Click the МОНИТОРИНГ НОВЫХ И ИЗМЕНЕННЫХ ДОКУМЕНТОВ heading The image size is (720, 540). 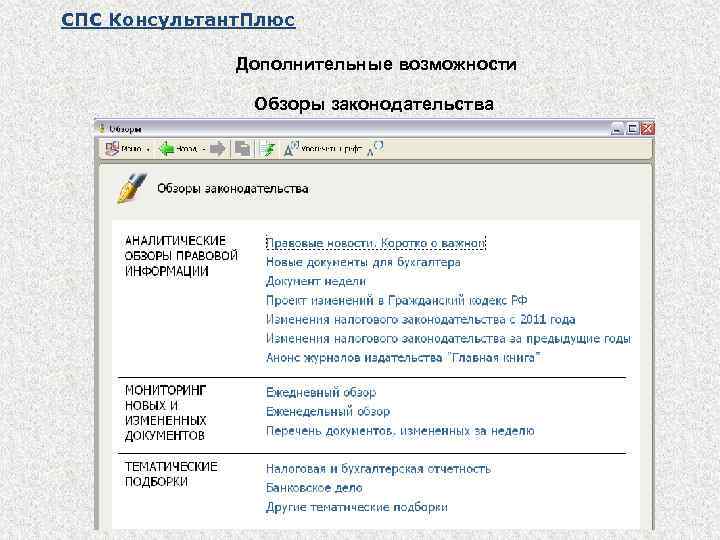tap(166, 413)
